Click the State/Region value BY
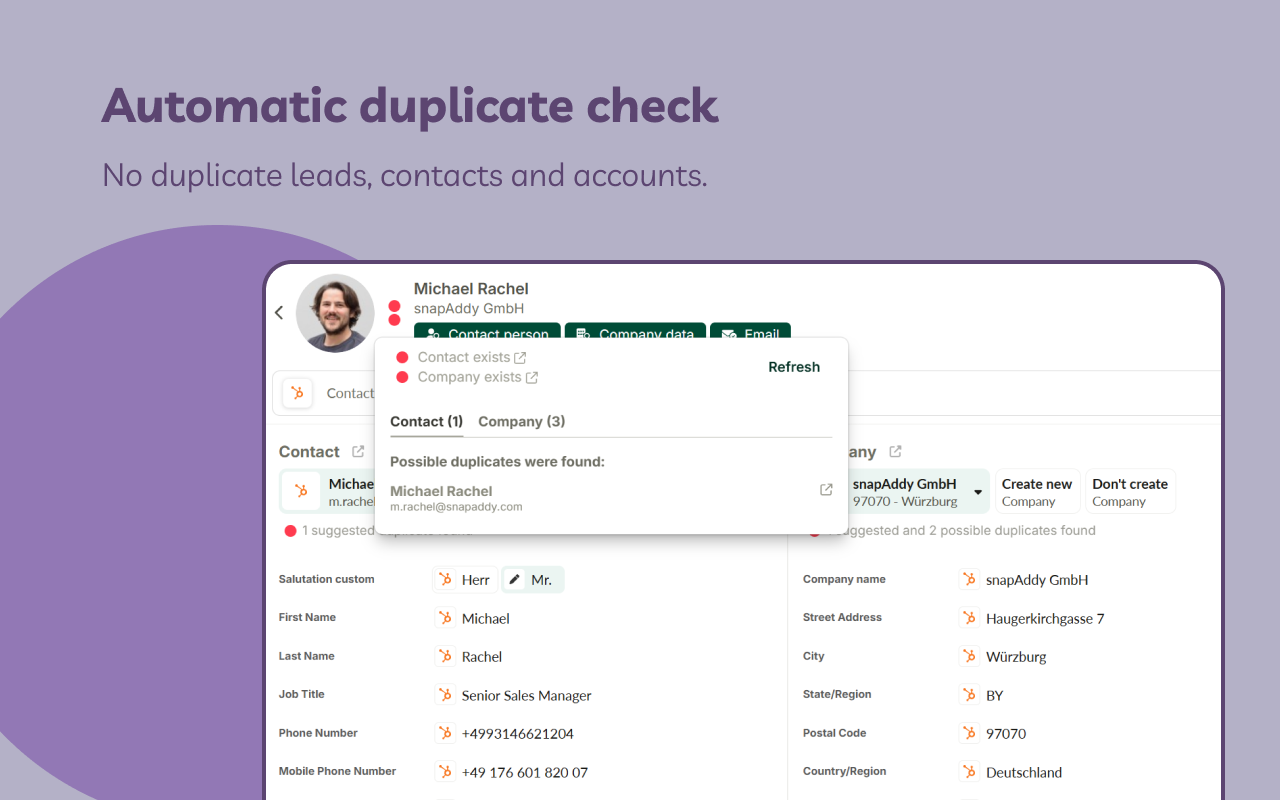The width and height of the screenshot is (1280, 800). pos(995,696)
